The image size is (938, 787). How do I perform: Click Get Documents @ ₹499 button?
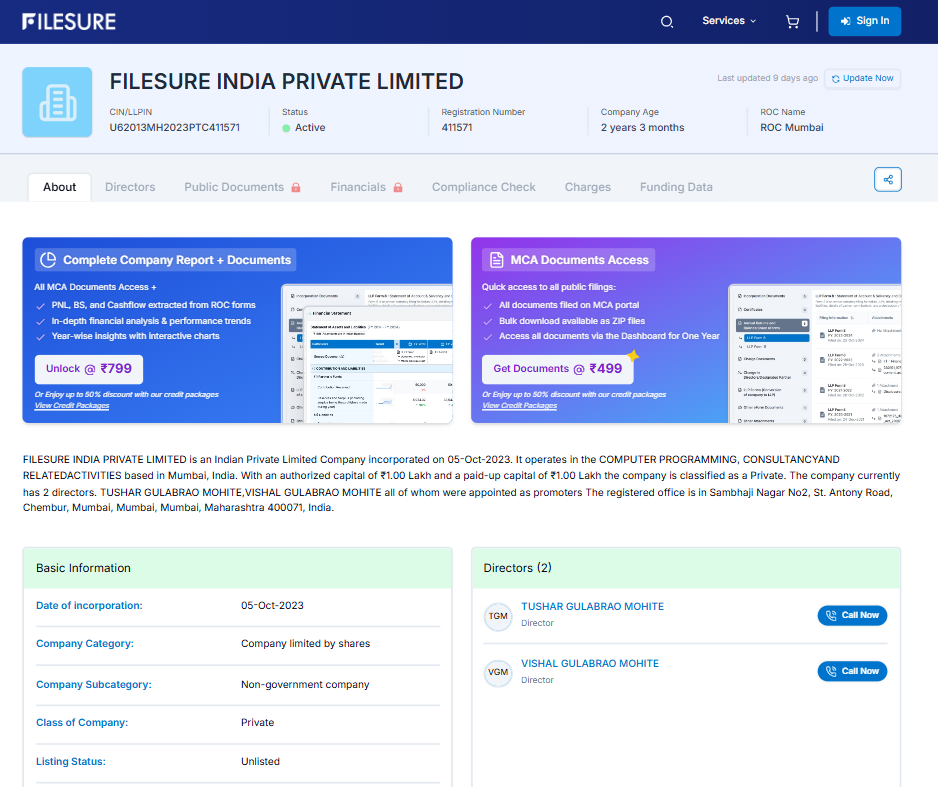coord(557,369)
